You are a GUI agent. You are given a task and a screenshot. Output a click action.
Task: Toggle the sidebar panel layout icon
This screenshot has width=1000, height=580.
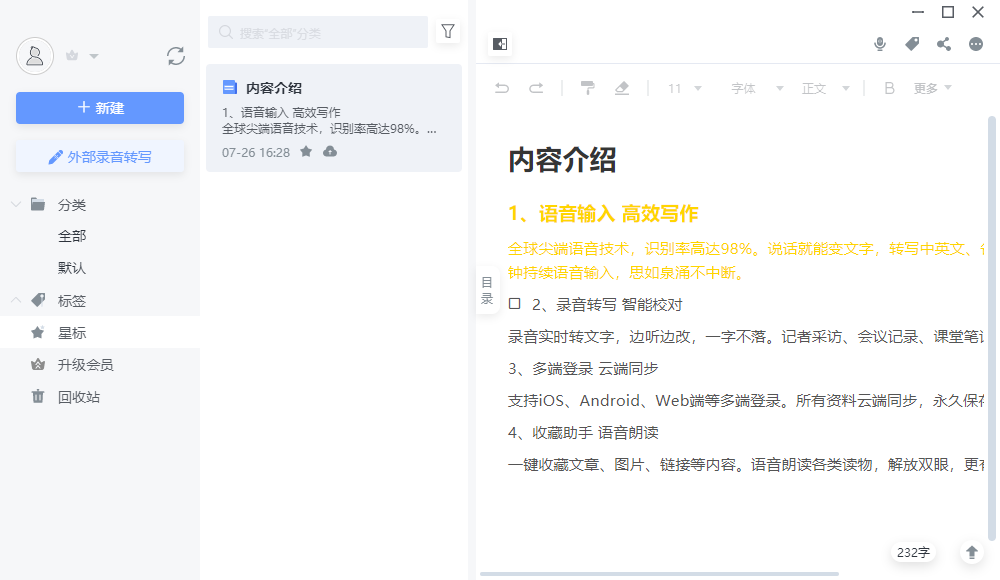point(500,44)
